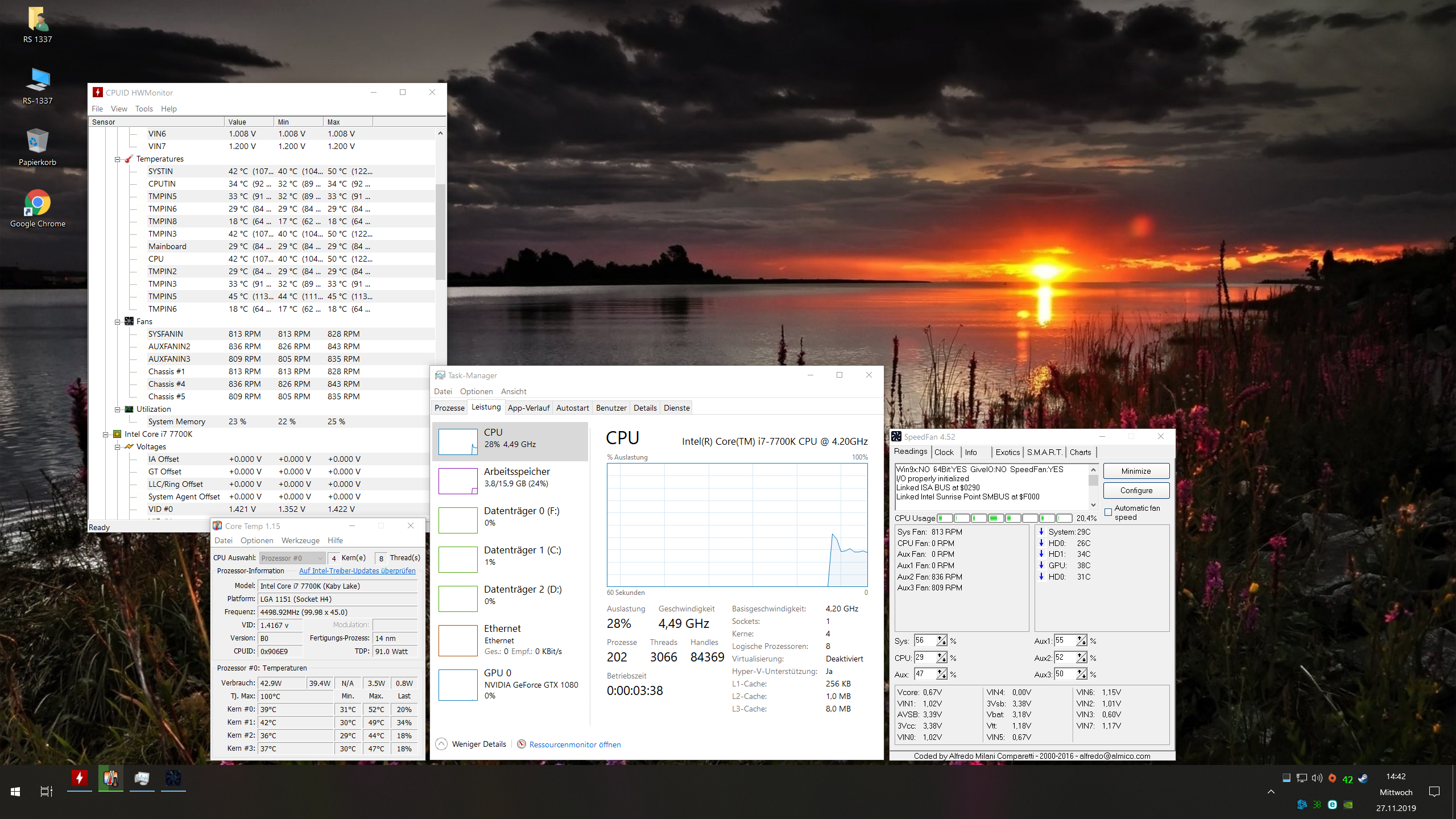Screen dimensions: 1456x819
Task: Open the HWMonitor Tools menu
Action: 144,109
